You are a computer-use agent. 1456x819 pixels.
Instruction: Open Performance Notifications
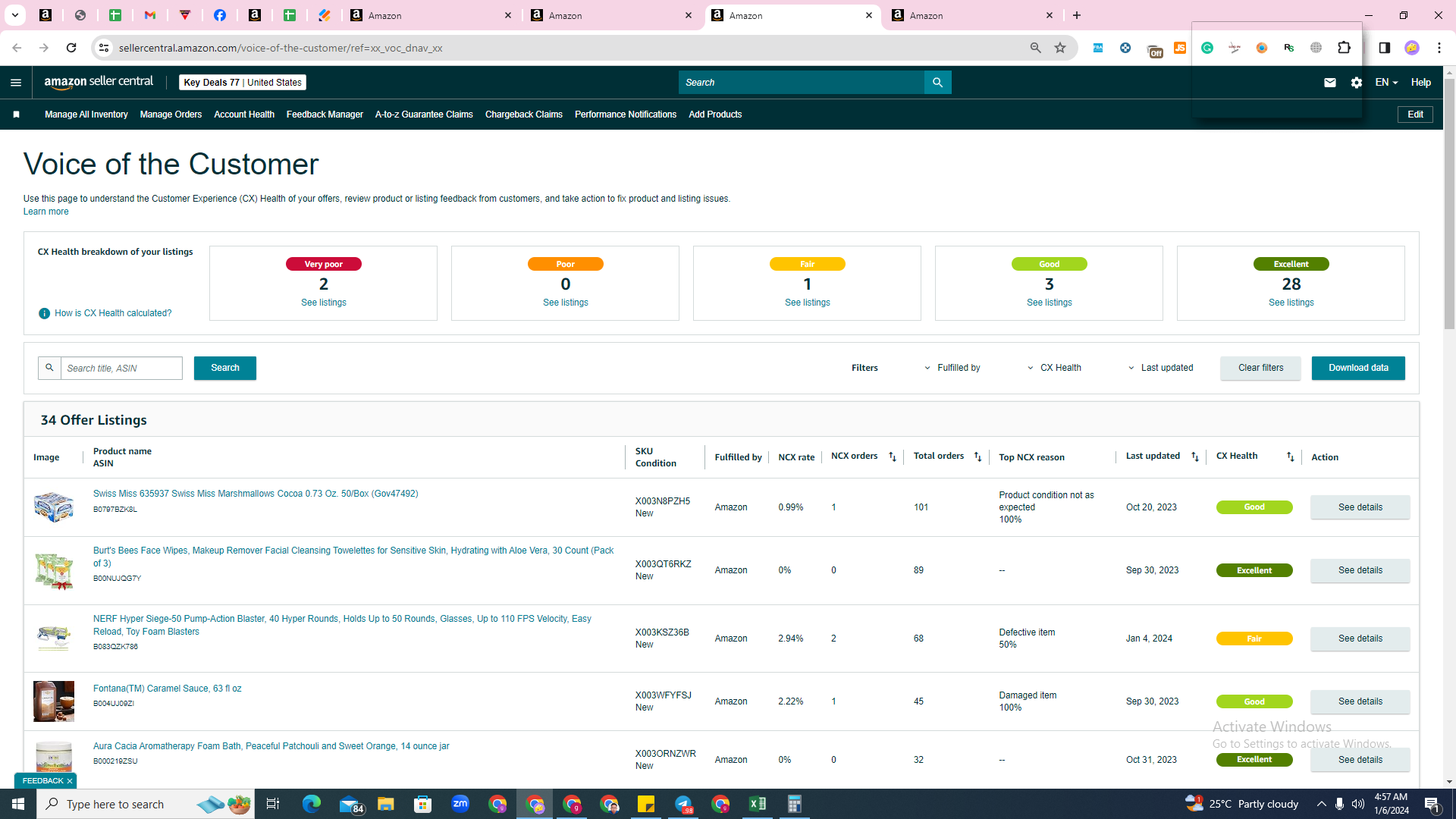pos(626,115)
